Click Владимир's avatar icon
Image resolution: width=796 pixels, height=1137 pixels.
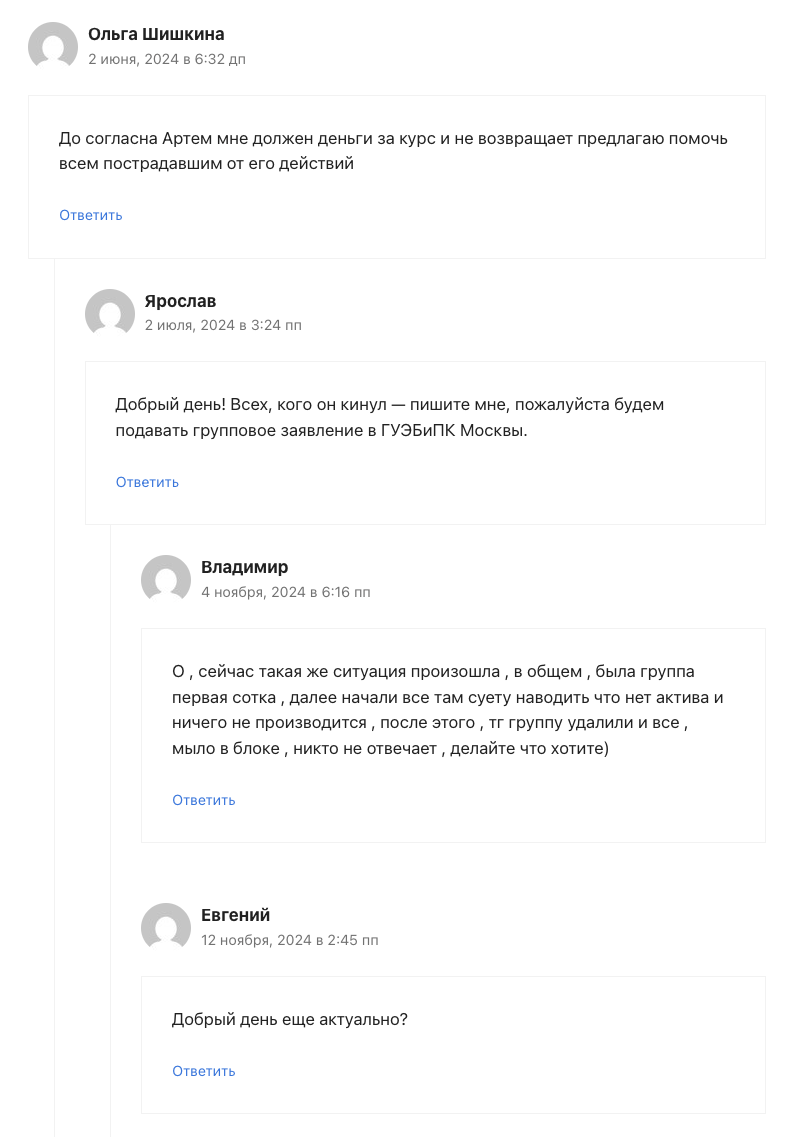tap(166, 579)
